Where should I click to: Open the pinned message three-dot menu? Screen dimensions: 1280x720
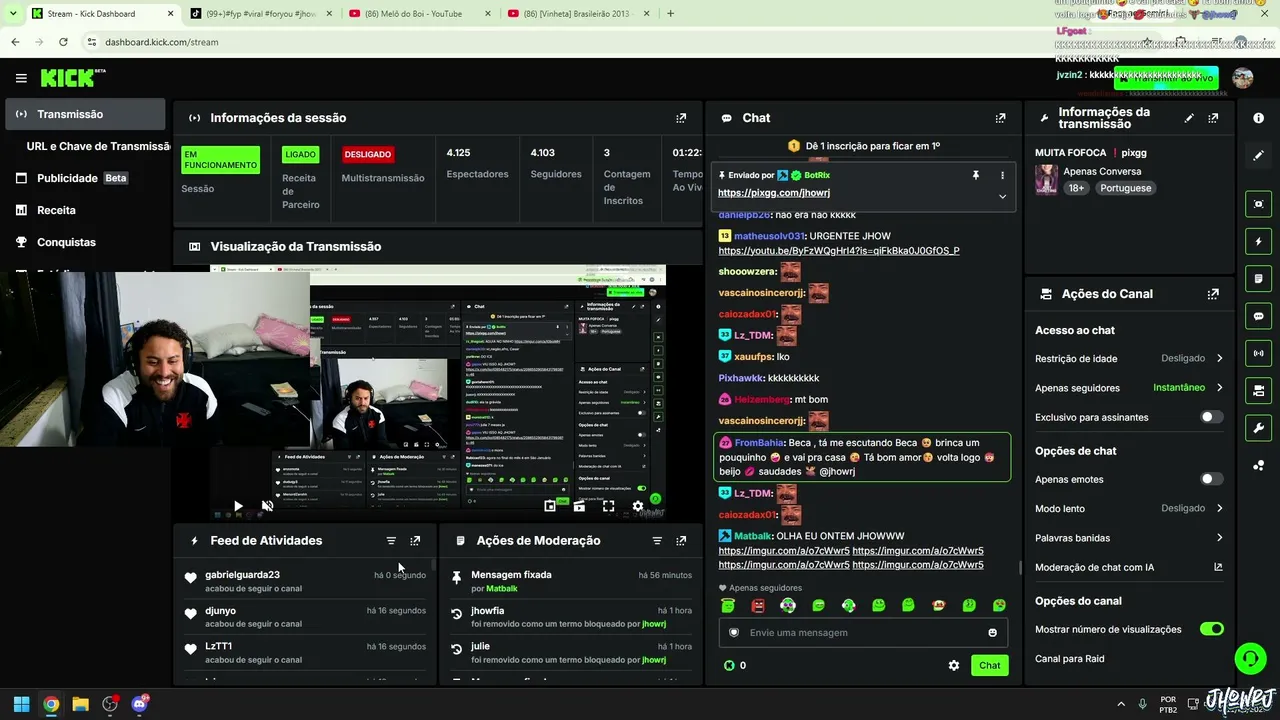coord(1002,175)
